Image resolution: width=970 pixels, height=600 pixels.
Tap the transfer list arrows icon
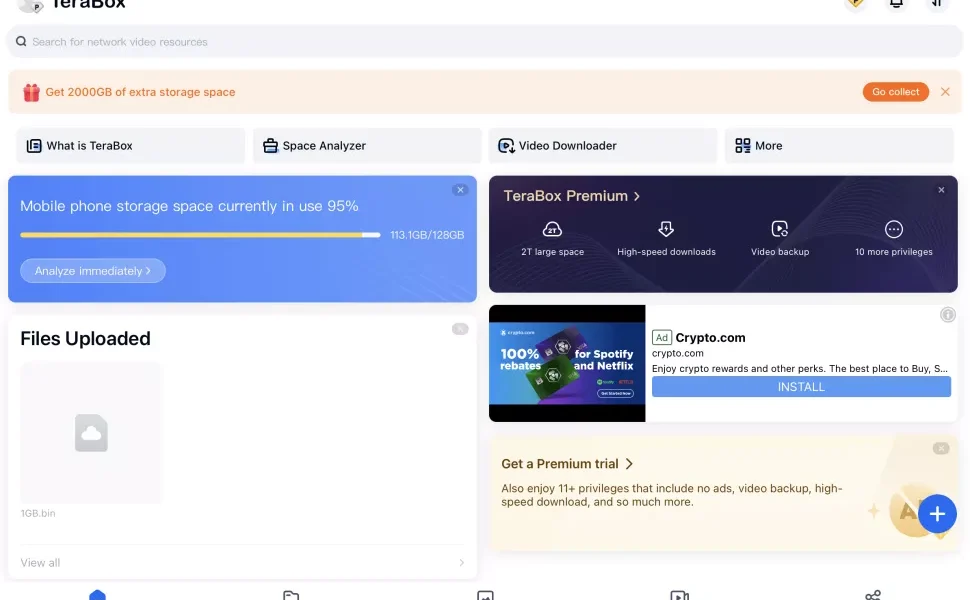point(936,3)
